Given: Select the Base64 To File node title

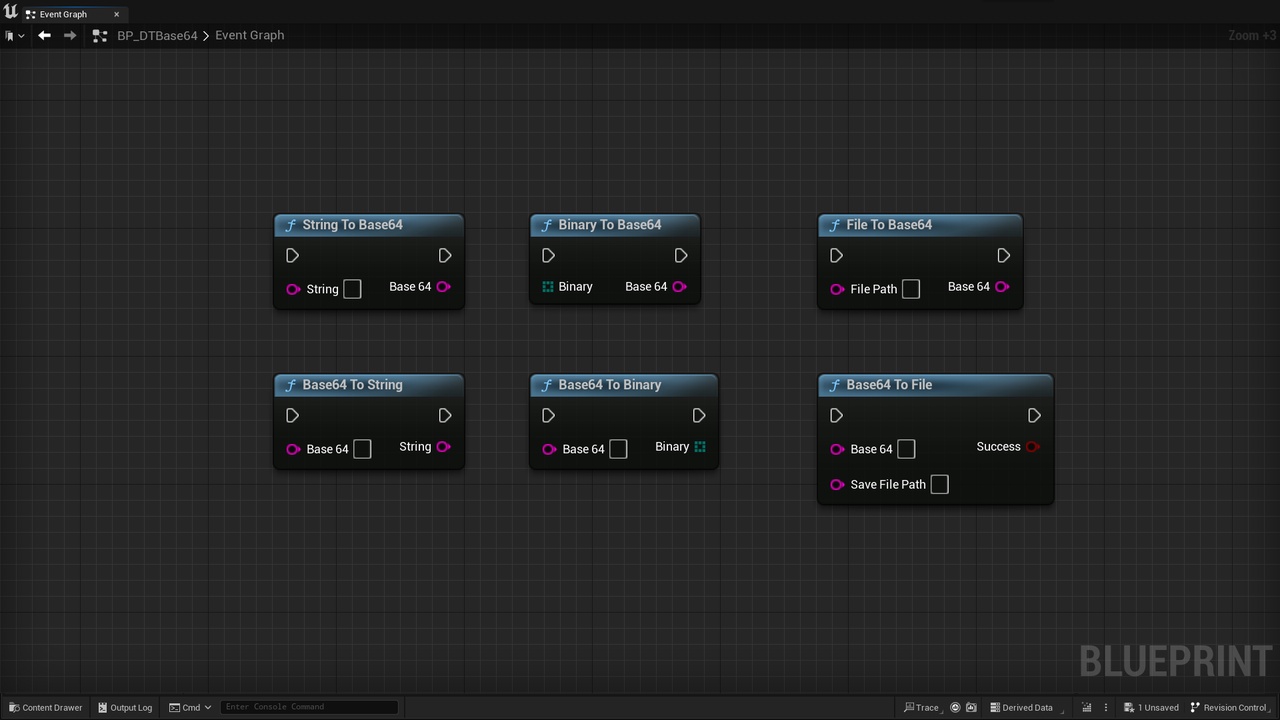Looking at the screenshot, I should [889, 385].
